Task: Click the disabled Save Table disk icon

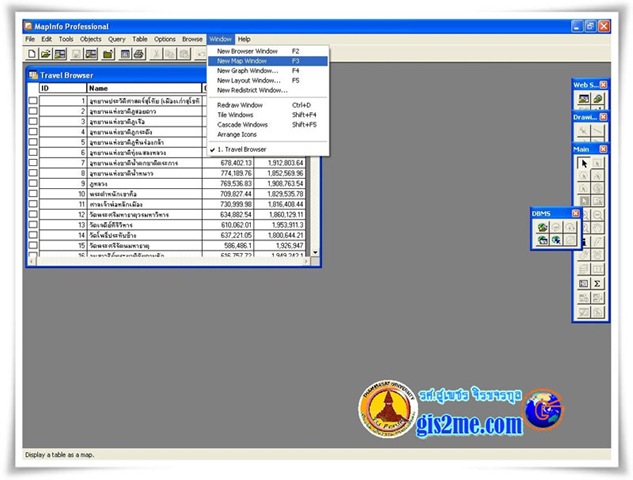Action: coord(76,54)
